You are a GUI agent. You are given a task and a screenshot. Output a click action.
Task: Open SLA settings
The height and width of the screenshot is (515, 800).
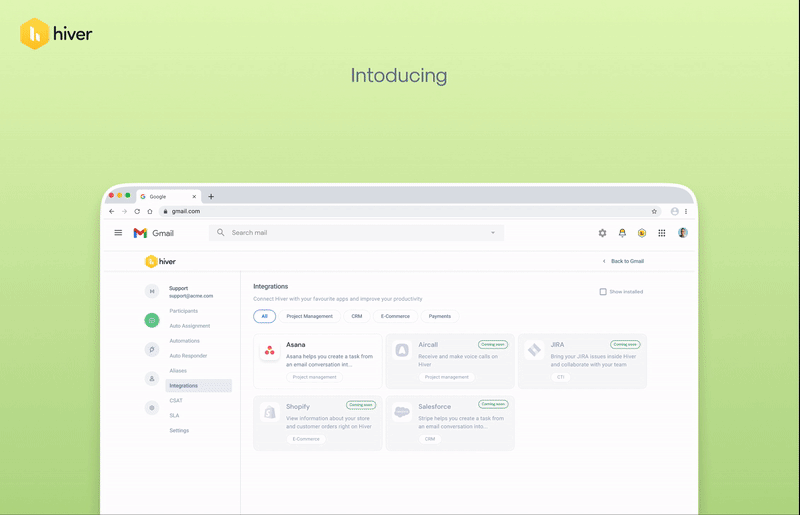pyautogui.click(x=174, y=415)
